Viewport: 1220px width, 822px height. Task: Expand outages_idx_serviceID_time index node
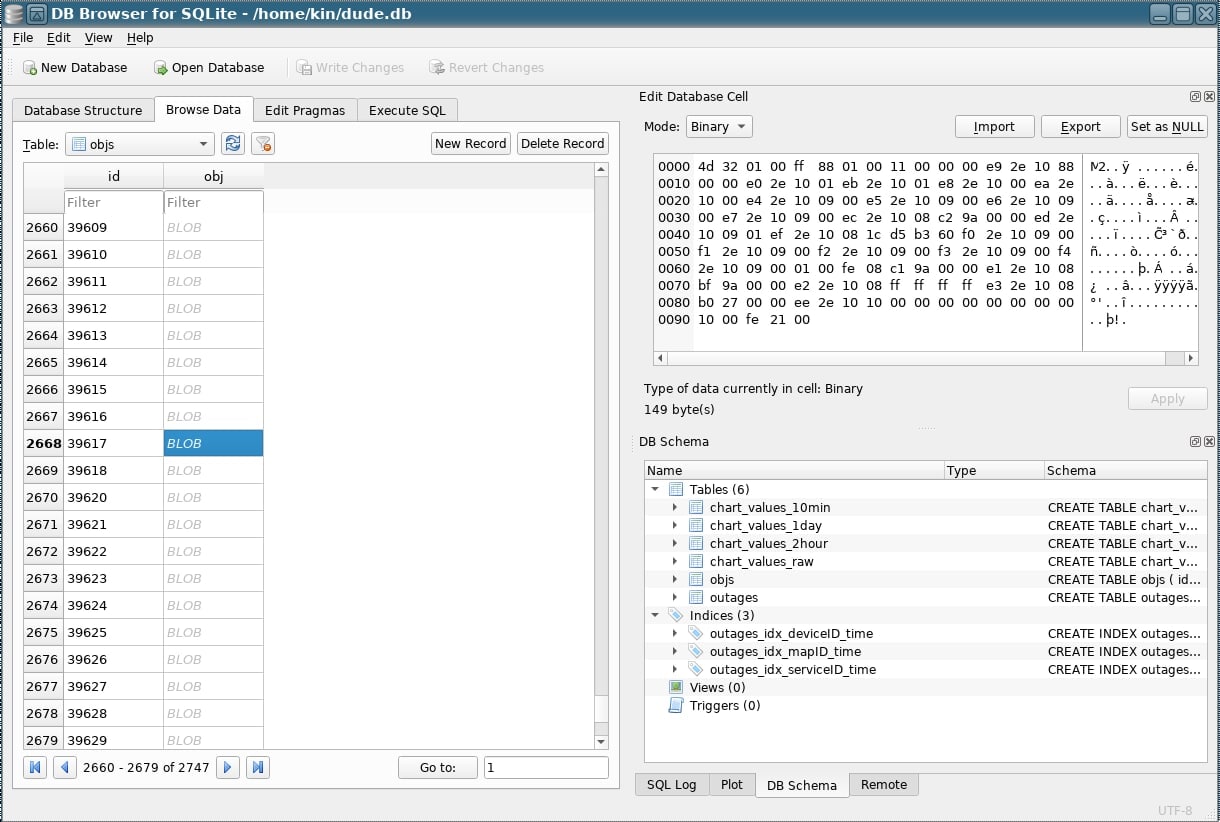point(676,669)
